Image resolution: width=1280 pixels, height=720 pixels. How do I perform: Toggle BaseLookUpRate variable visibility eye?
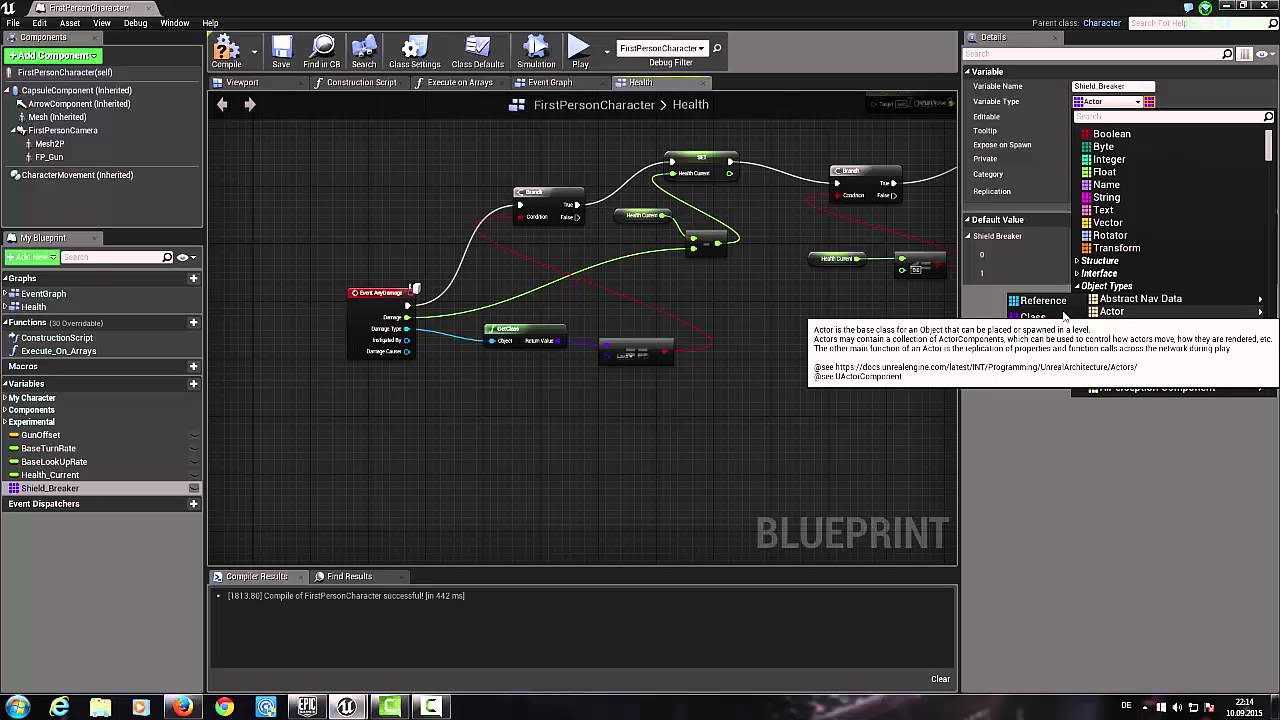[194, 462]
